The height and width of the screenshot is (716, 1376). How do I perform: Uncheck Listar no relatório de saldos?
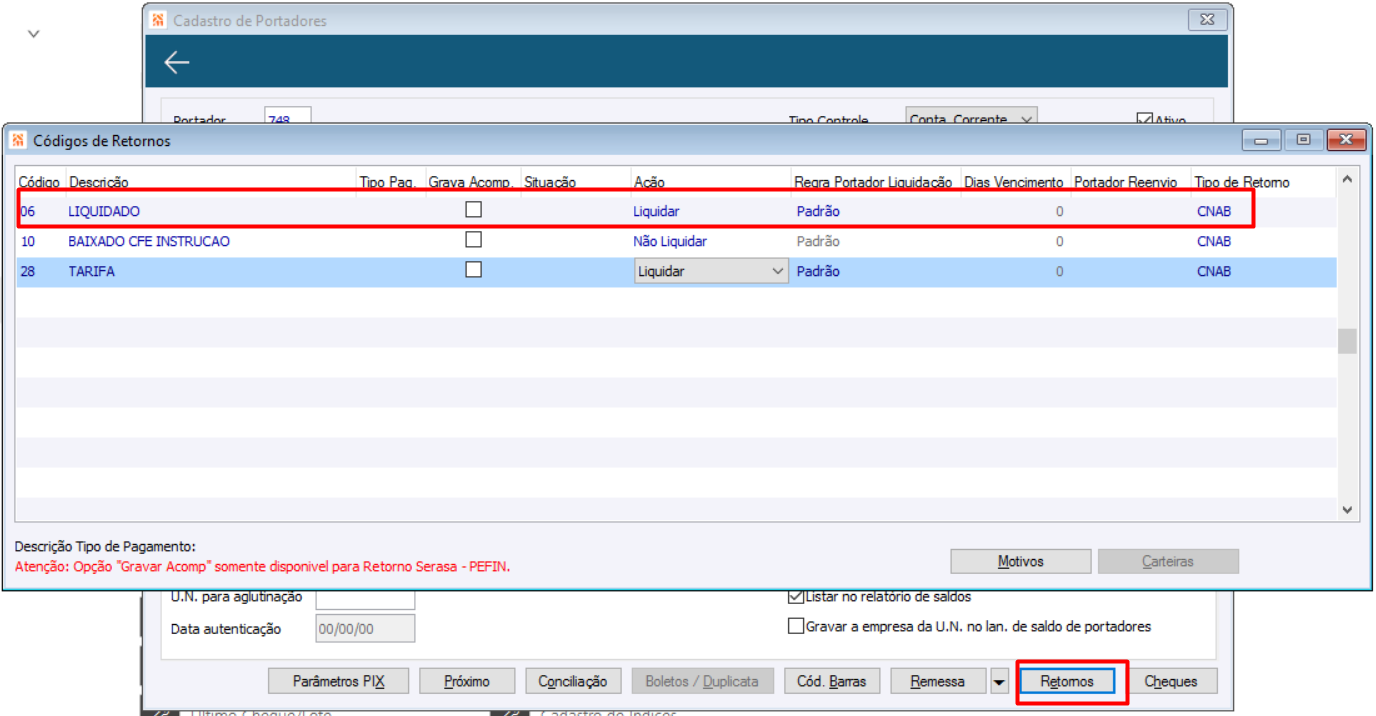796,597
